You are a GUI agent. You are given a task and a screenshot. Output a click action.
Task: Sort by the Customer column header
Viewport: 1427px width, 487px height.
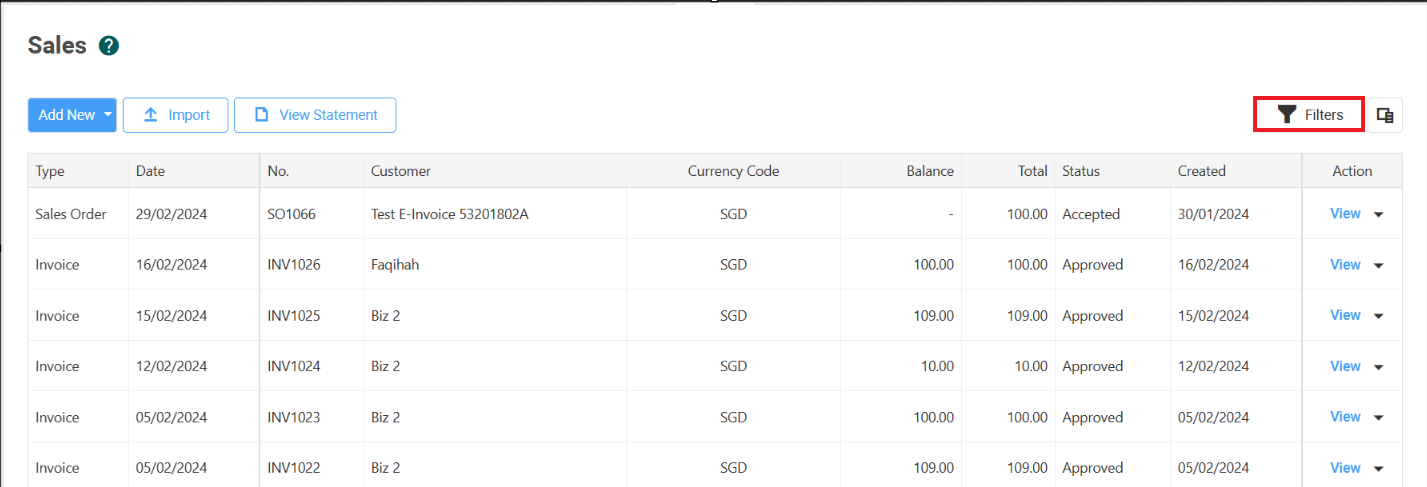pos(401,171)
